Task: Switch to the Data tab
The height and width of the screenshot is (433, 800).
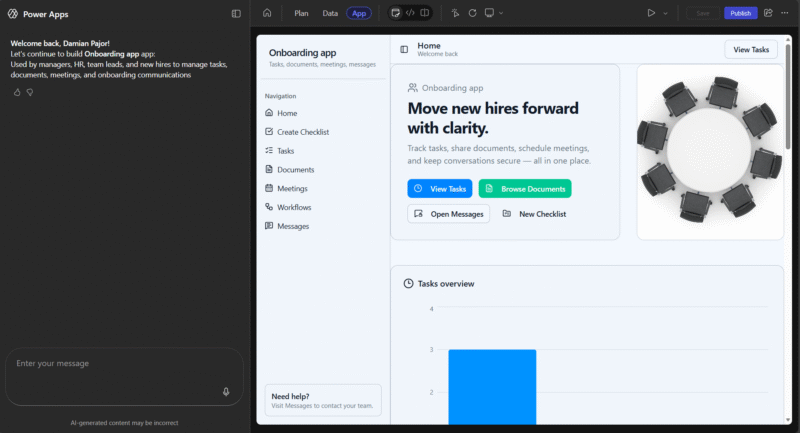Action: click(330, 13)
